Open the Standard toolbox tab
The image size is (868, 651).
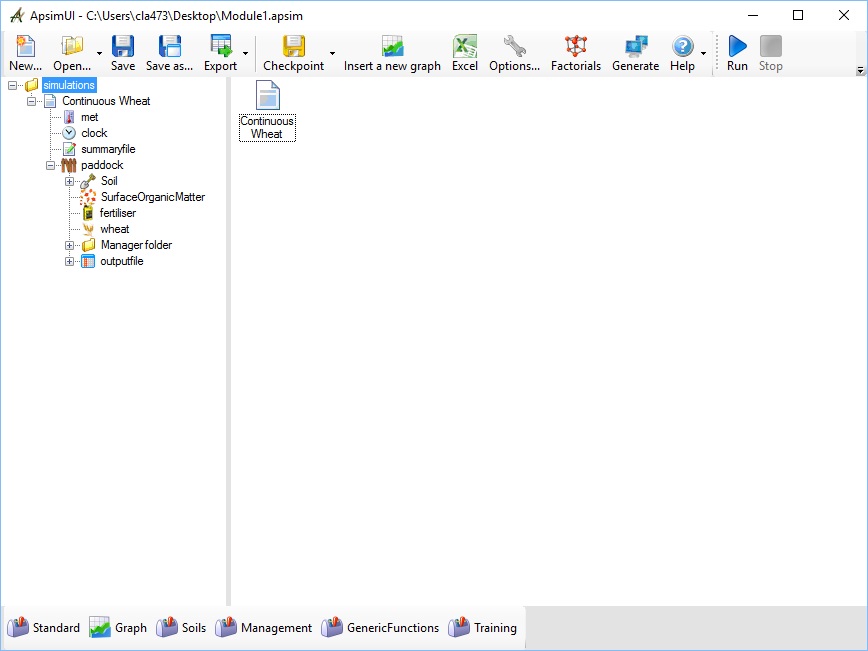(43, 627)
